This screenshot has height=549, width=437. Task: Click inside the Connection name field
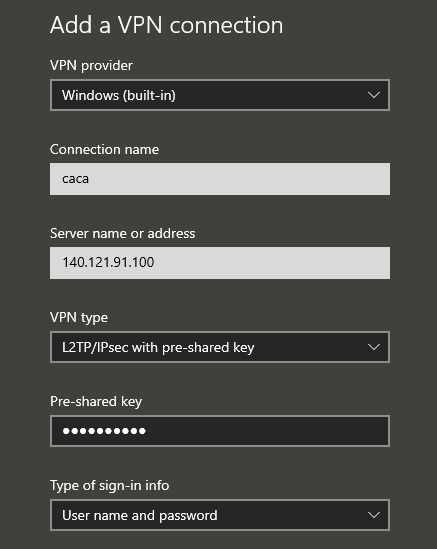coord(220,179)
